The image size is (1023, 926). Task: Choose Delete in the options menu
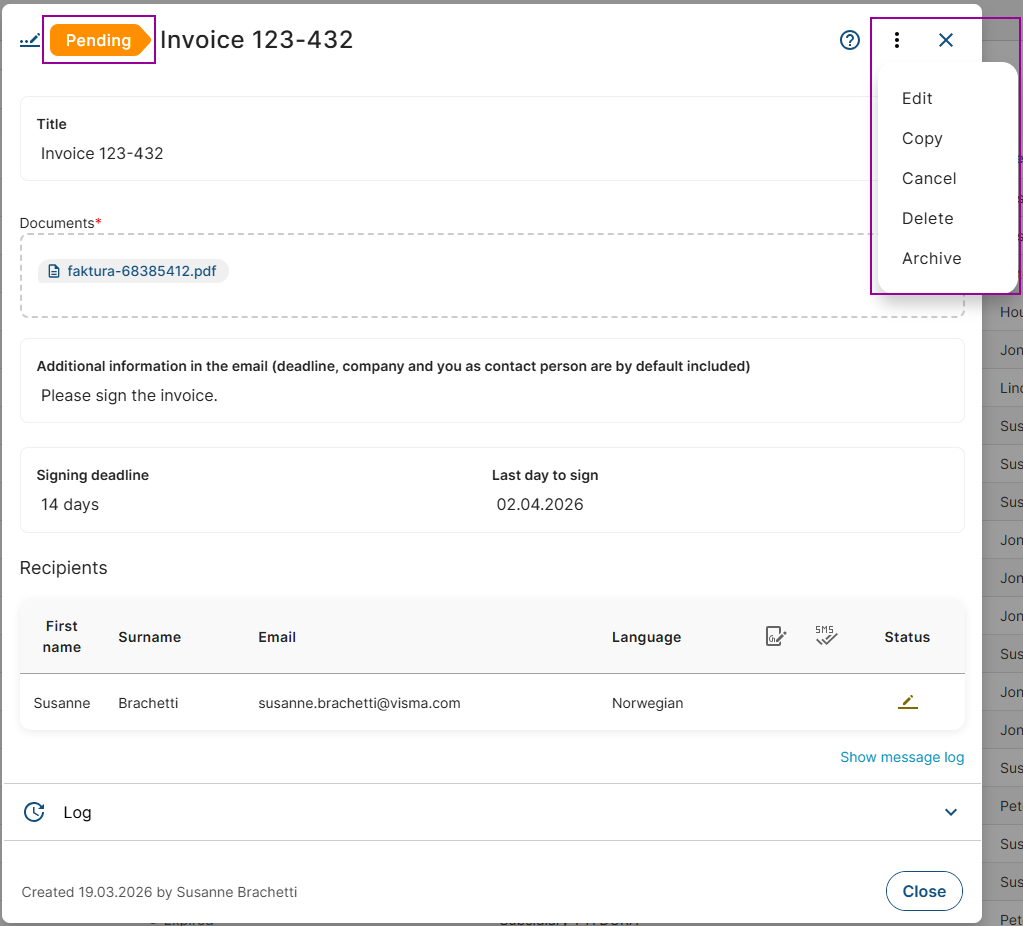click(x=927, y=218)
